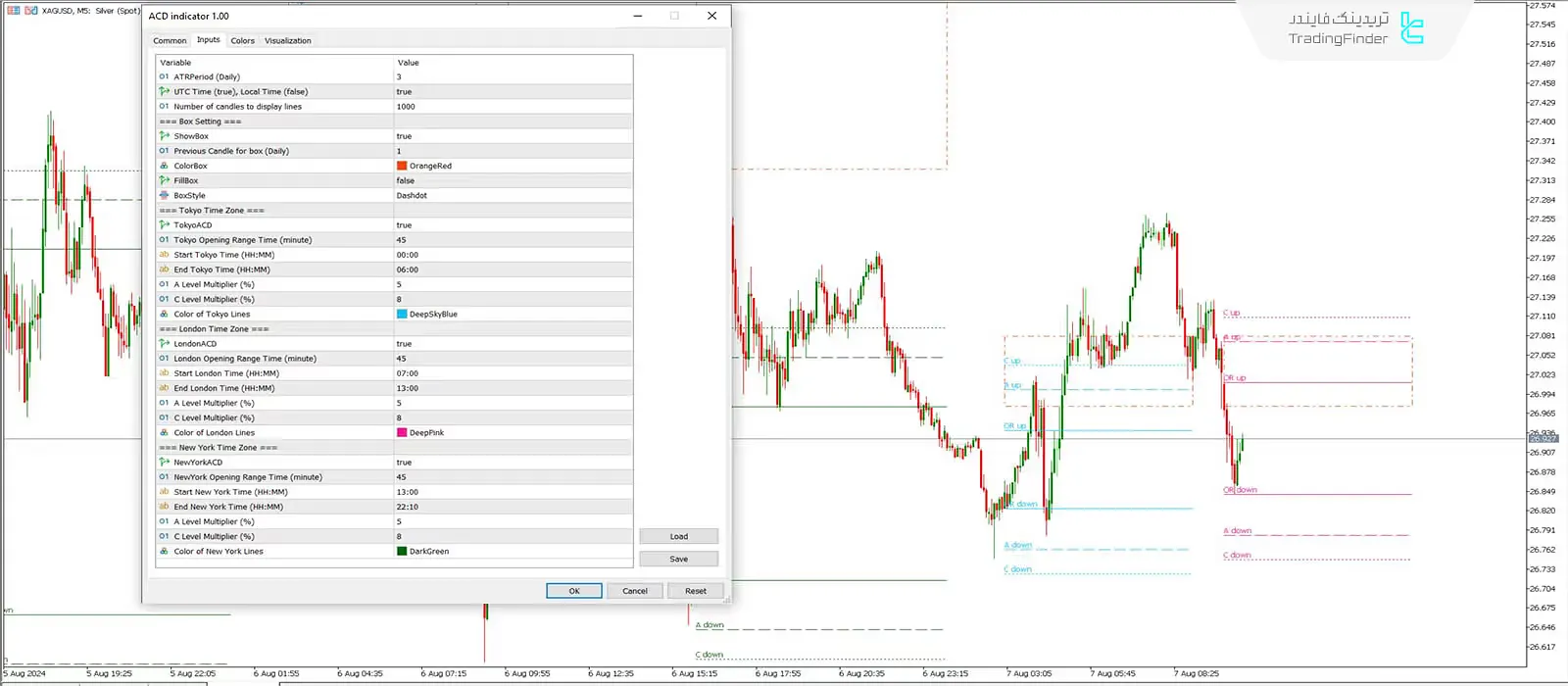Click the boolean icon beside LondonACD

164,344
